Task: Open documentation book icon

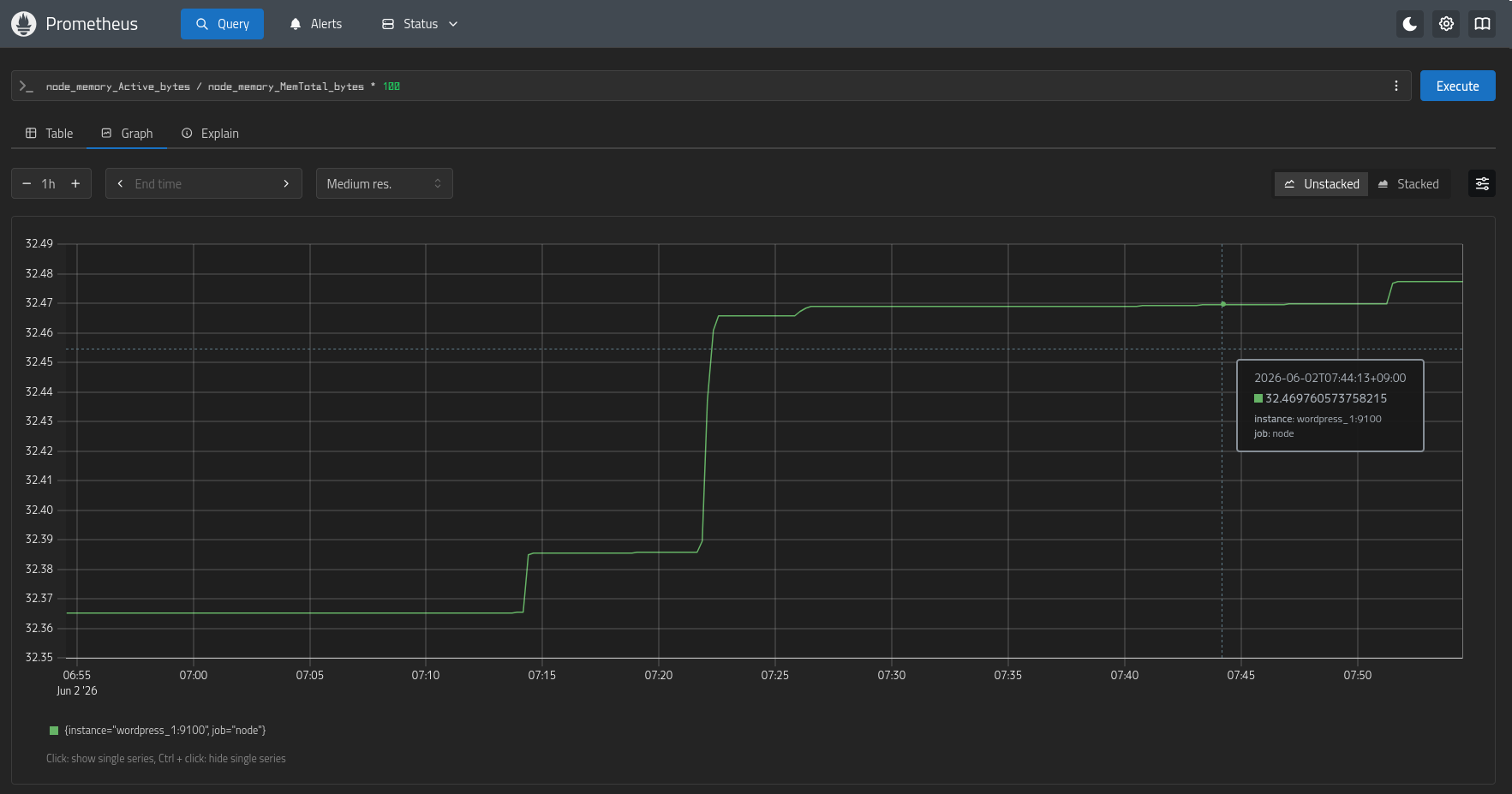Action: tap(1482, 24)
